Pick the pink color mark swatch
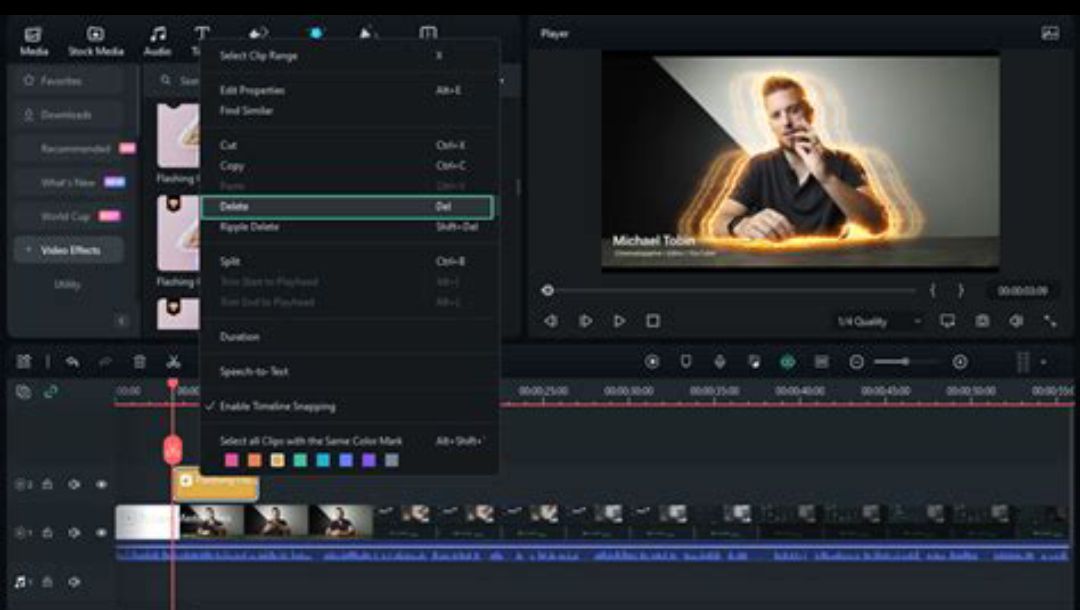Screen dimensions: 1080x610 [x=232, y=460]
